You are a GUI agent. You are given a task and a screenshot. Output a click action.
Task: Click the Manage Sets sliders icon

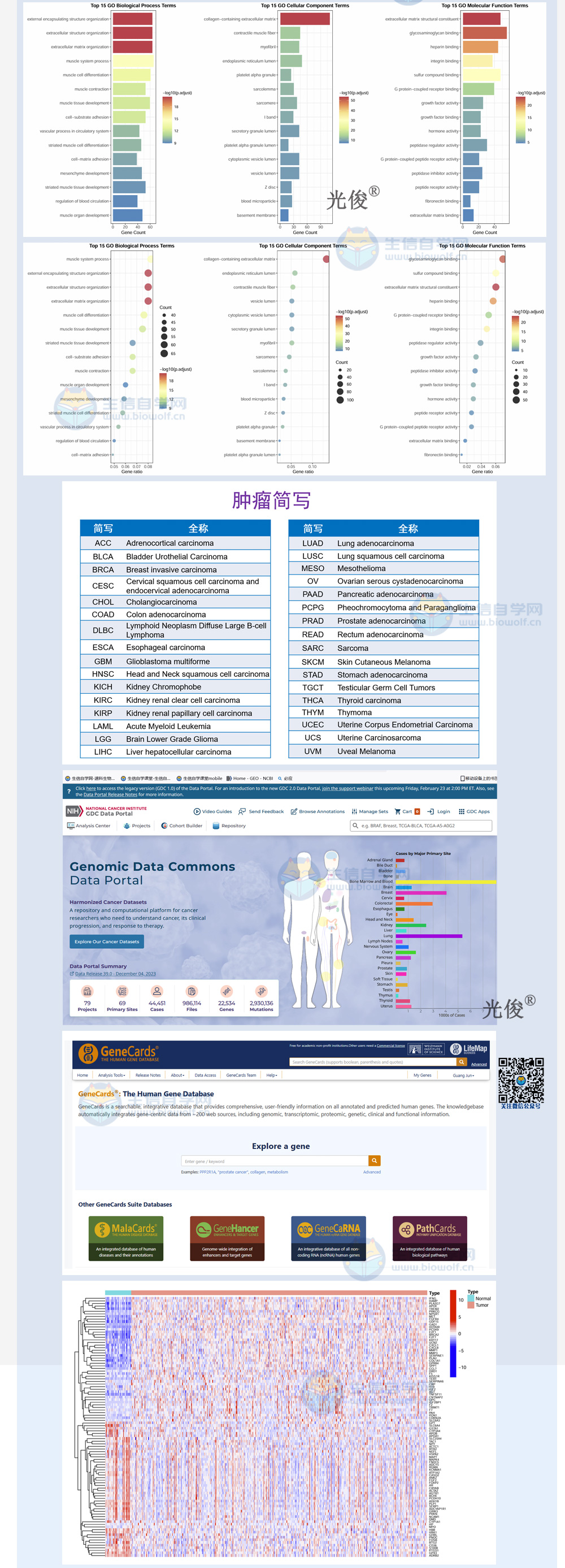point(354,811)
